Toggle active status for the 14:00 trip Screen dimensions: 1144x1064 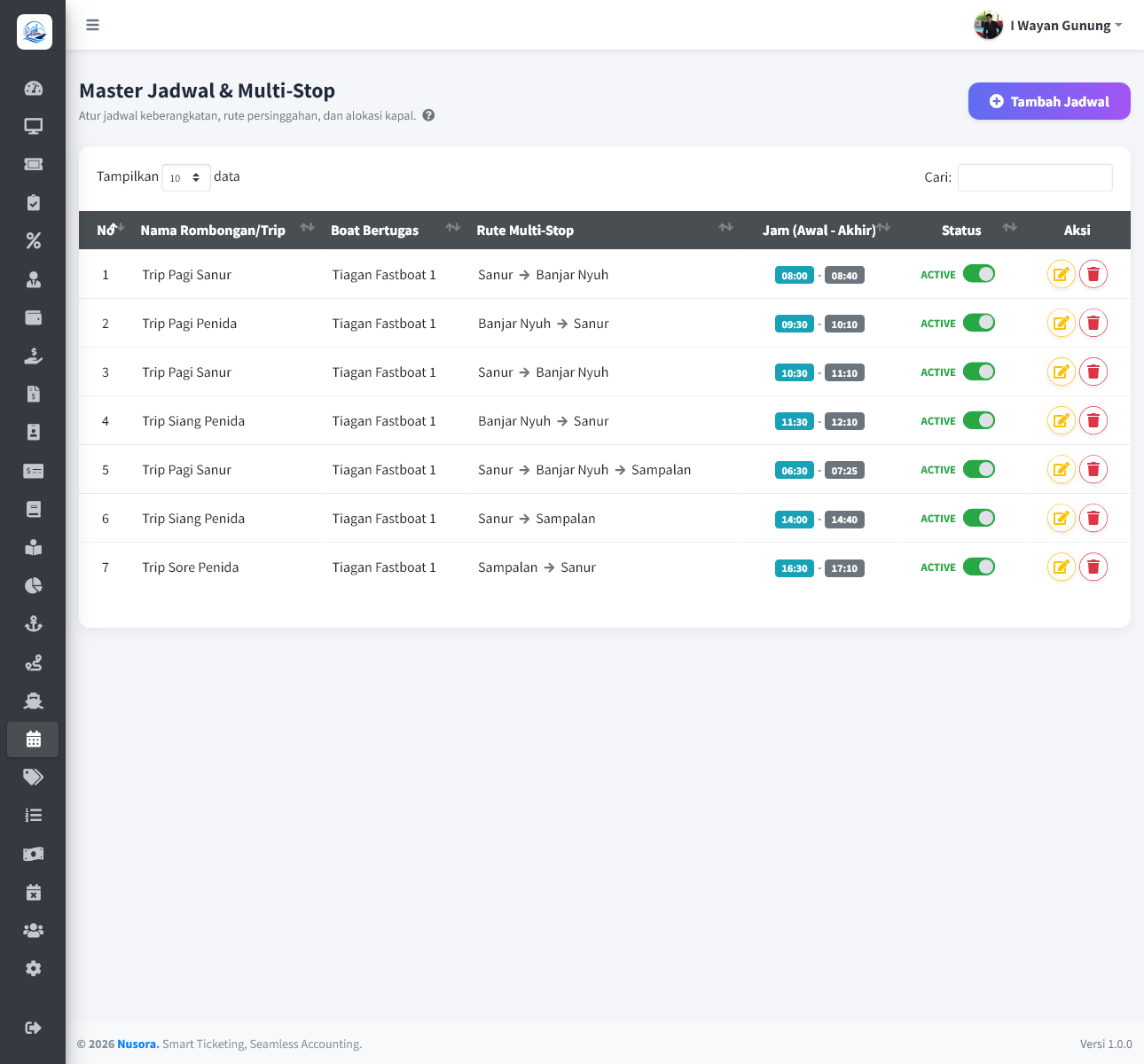[x=979, y=517]
